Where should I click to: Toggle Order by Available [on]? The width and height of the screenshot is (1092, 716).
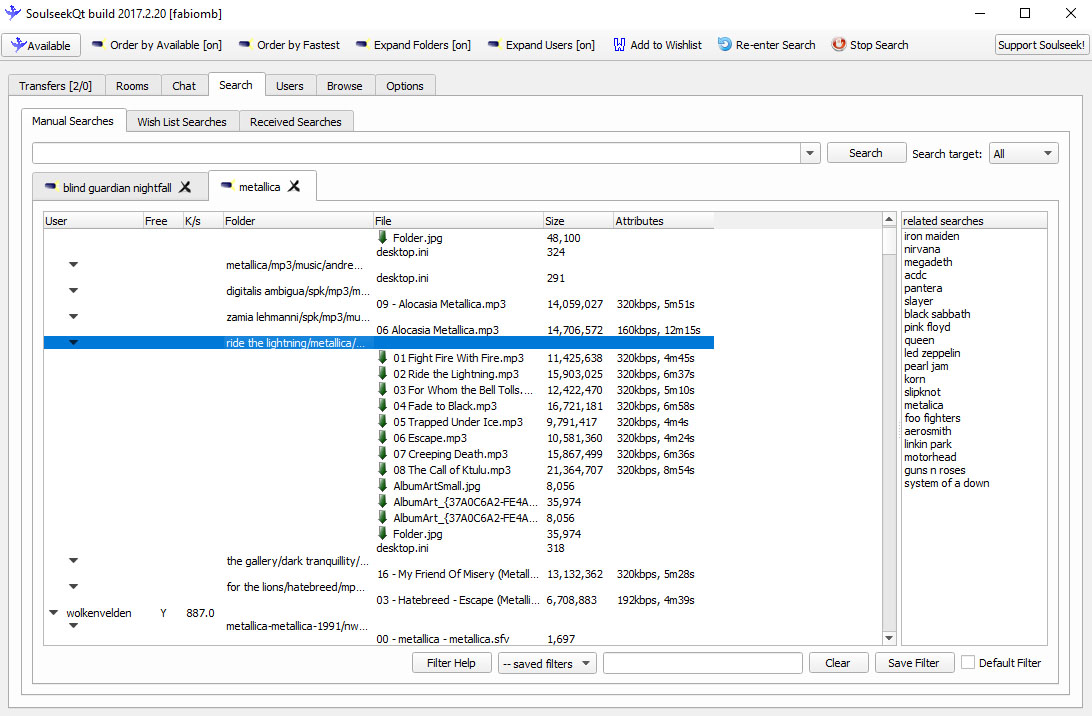pos(157,45)
